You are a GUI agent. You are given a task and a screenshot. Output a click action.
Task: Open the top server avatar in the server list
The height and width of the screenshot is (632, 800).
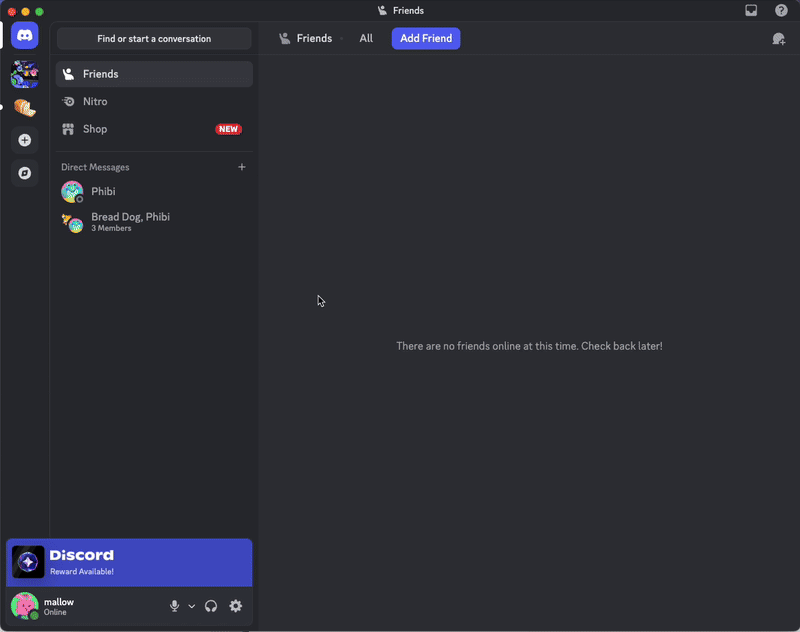24,73
